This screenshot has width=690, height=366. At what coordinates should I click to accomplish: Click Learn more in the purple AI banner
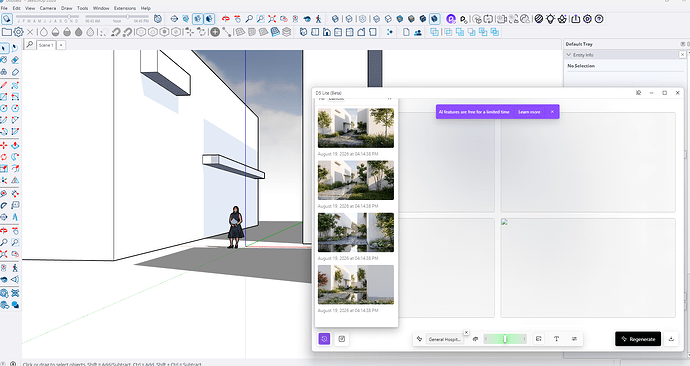pyautogui.click(x=529, y=112)
